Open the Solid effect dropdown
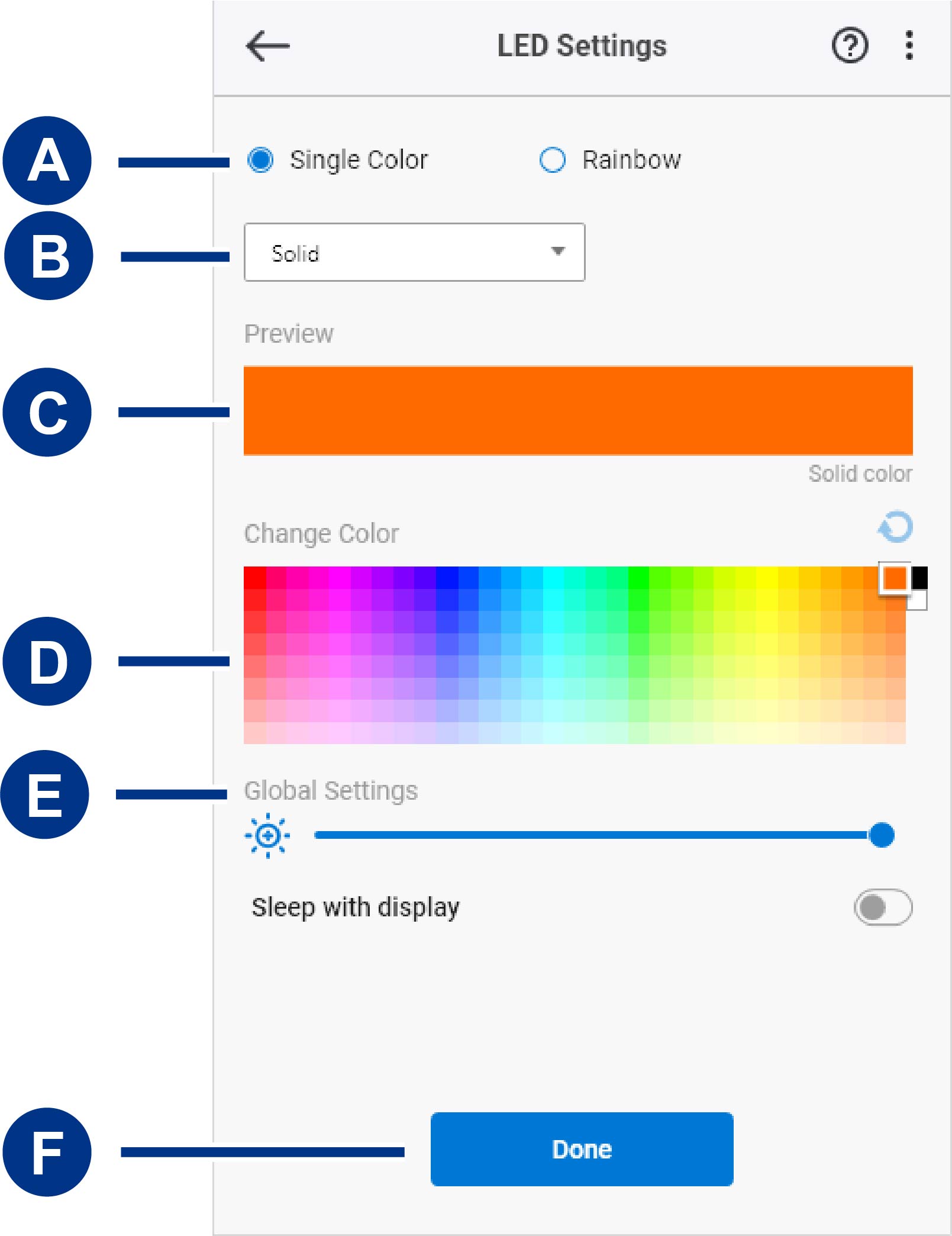This screenshot has width=952, height=1236. point(414,252)
